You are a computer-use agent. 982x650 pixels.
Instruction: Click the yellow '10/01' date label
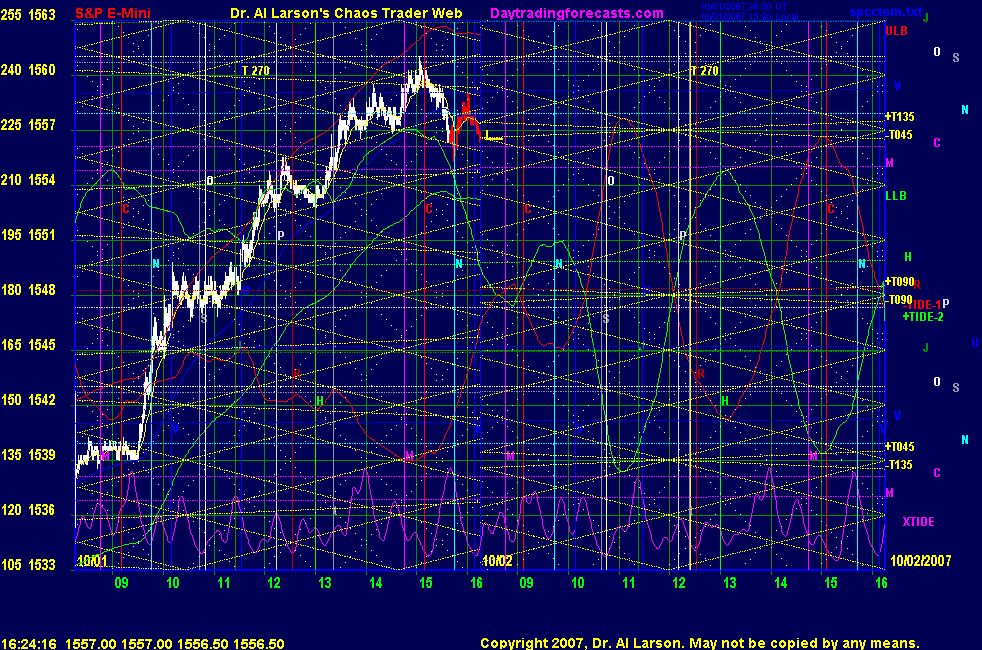(92, 560)
